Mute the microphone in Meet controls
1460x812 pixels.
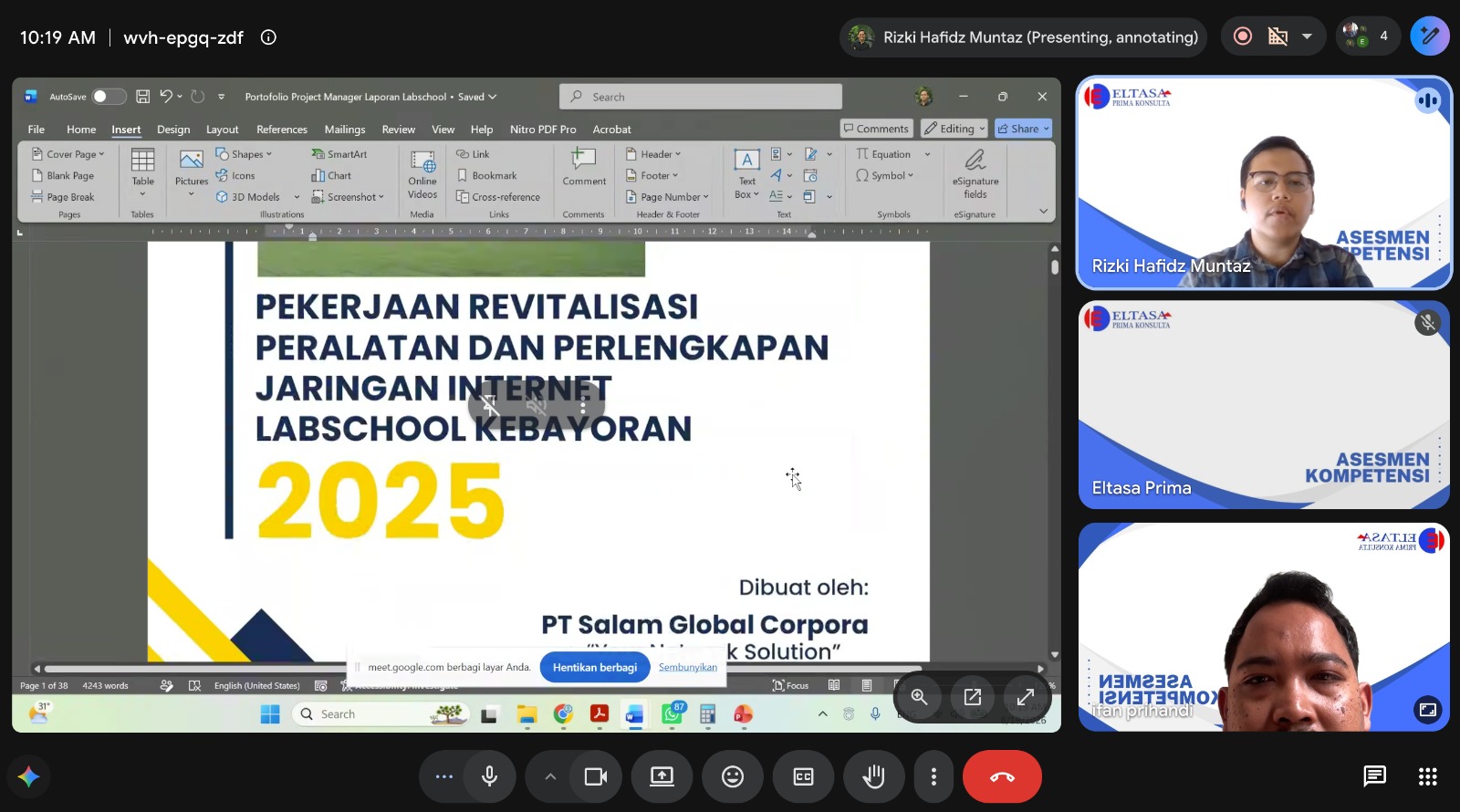(490, 776)
